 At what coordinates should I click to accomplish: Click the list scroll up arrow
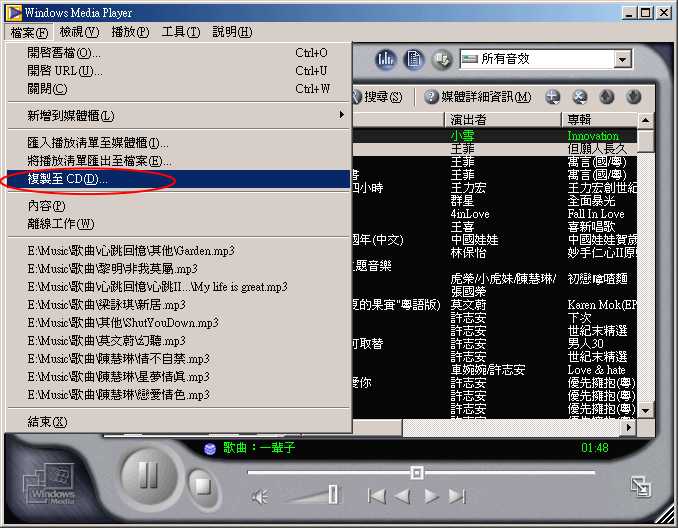point(646,120)
